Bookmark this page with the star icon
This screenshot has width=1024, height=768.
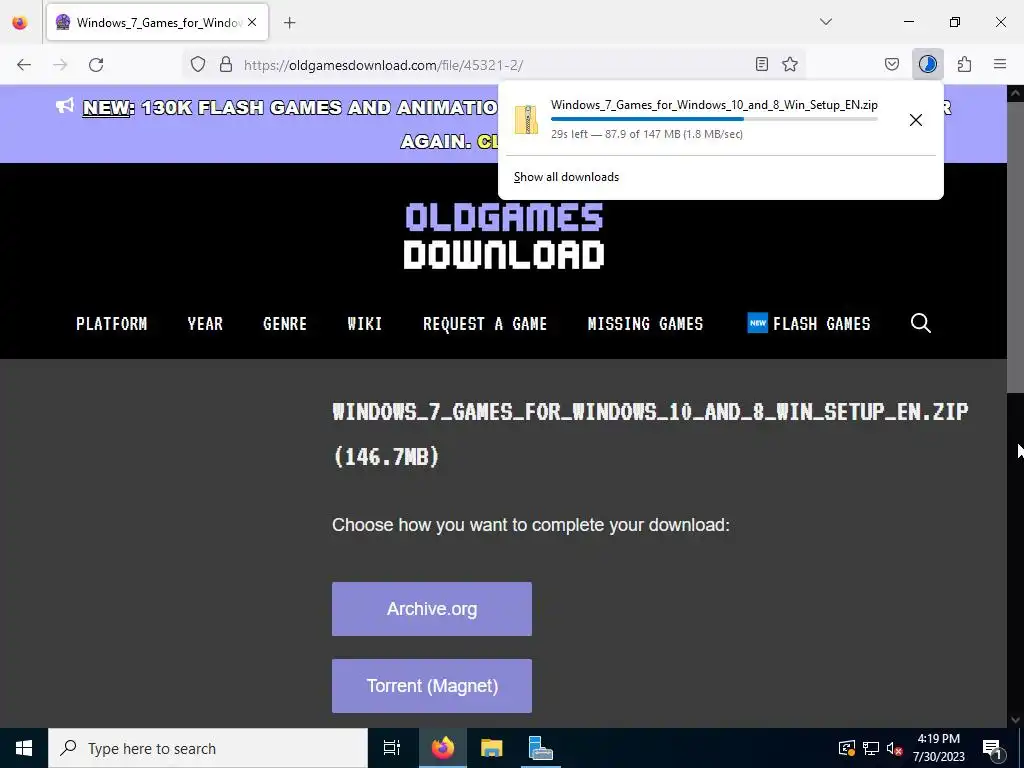click(x=790, y=64)
